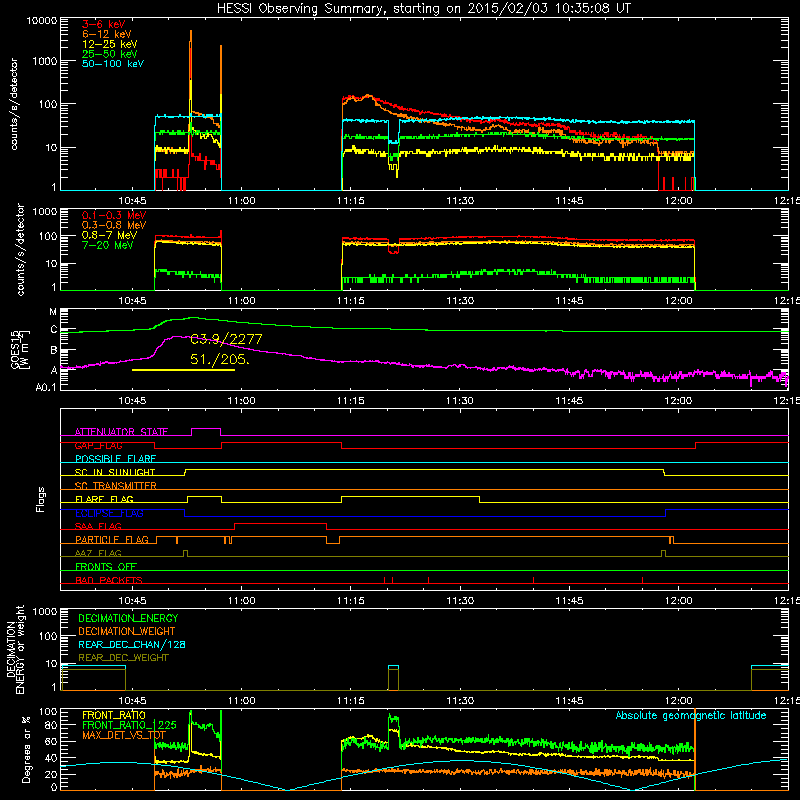The width and height of the screenshot is (800, 800).
Task: Select the REAR_DEC_WEIGHT legend entry
Action: coord(123,658)
